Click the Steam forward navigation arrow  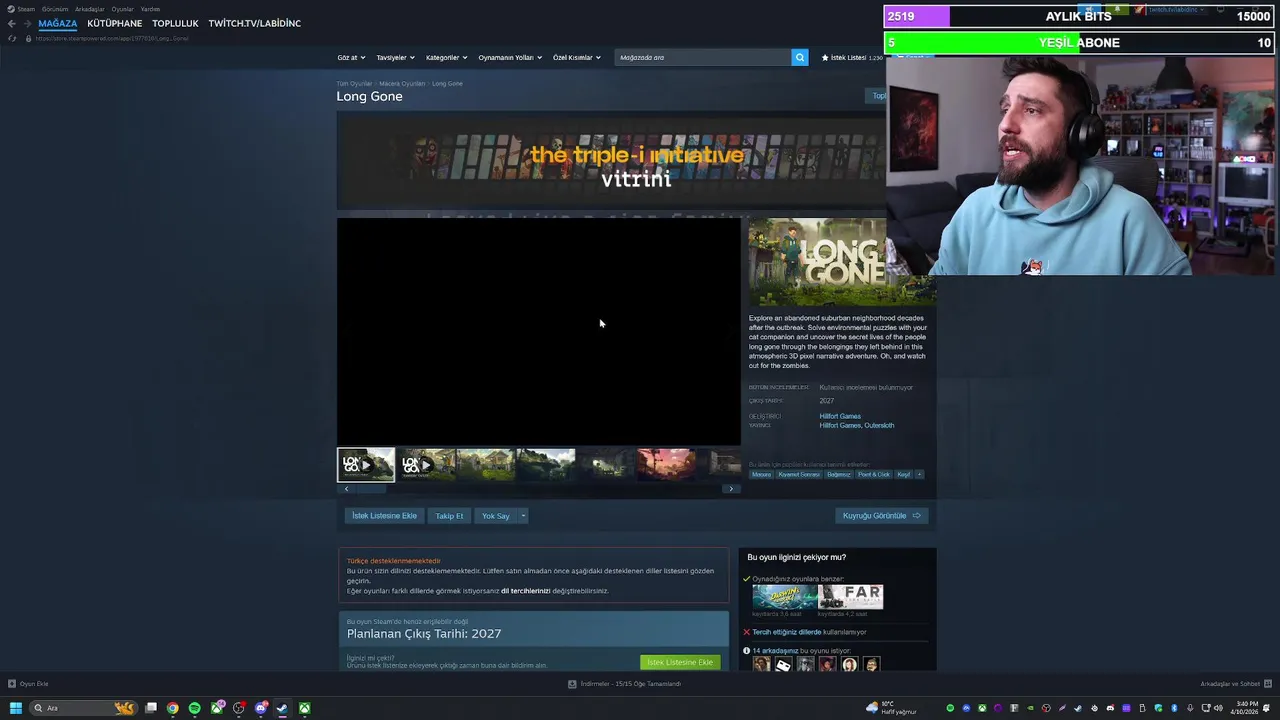pos(26,23)
